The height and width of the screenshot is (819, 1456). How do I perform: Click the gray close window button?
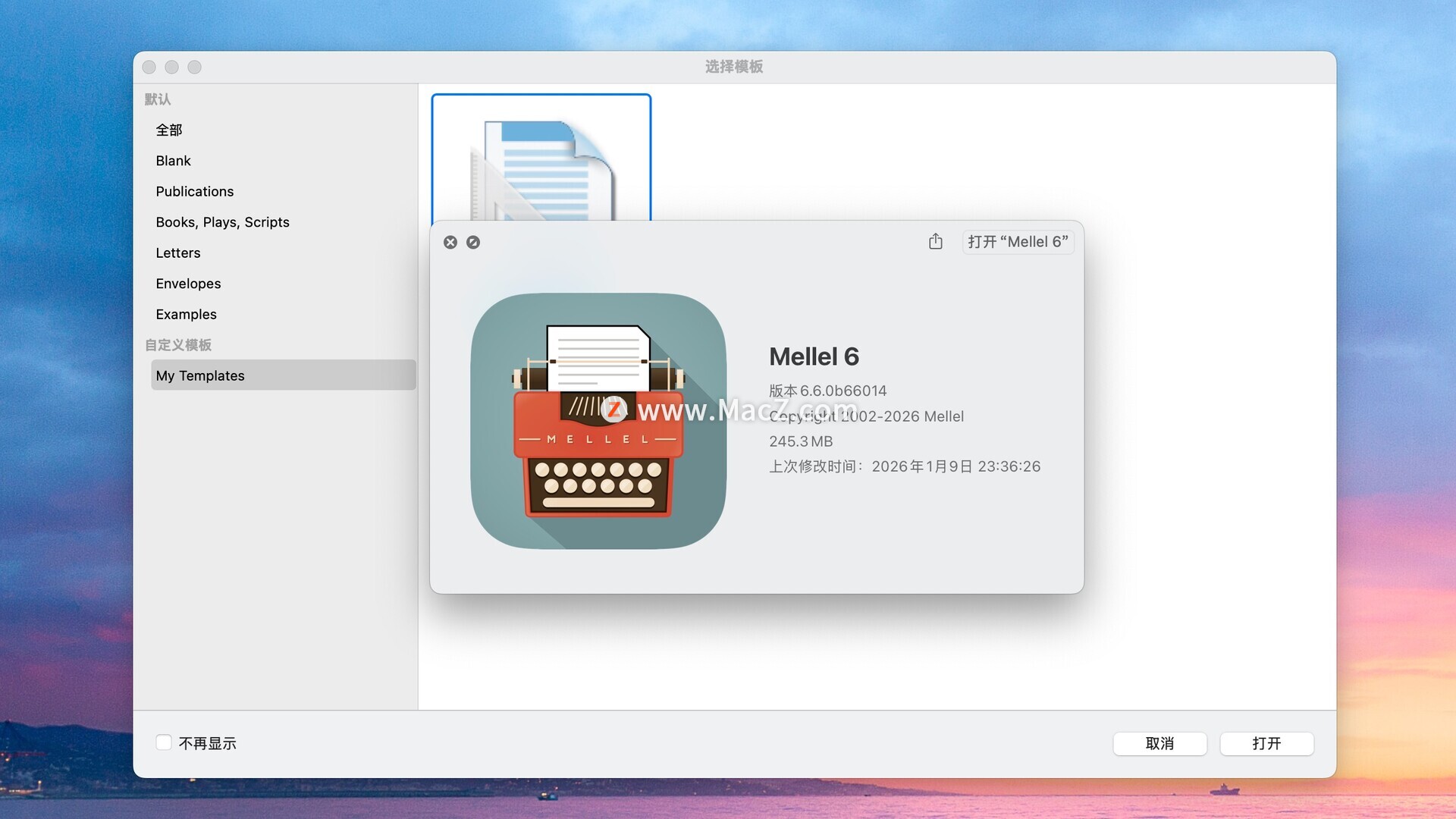point(149,67)
